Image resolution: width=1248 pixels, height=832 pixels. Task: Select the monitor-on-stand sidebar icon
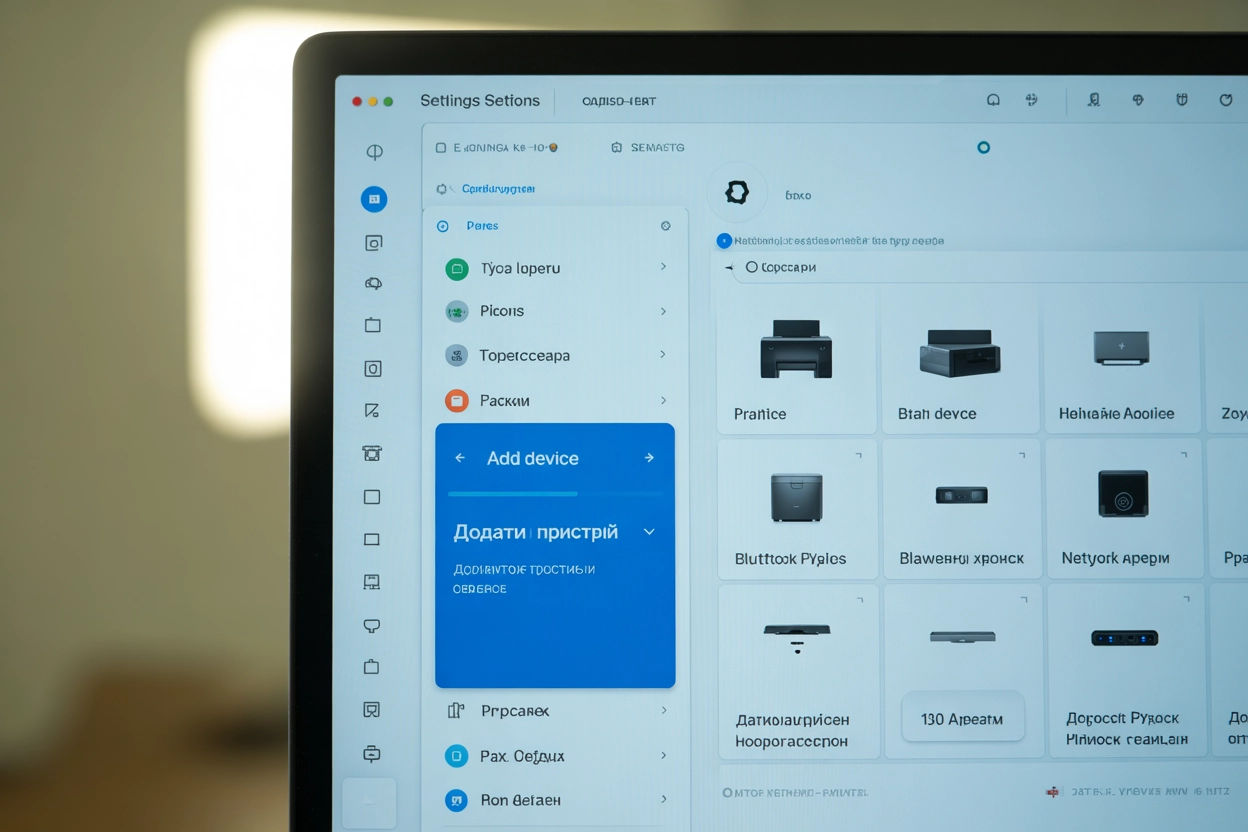[x=372, y=582]
